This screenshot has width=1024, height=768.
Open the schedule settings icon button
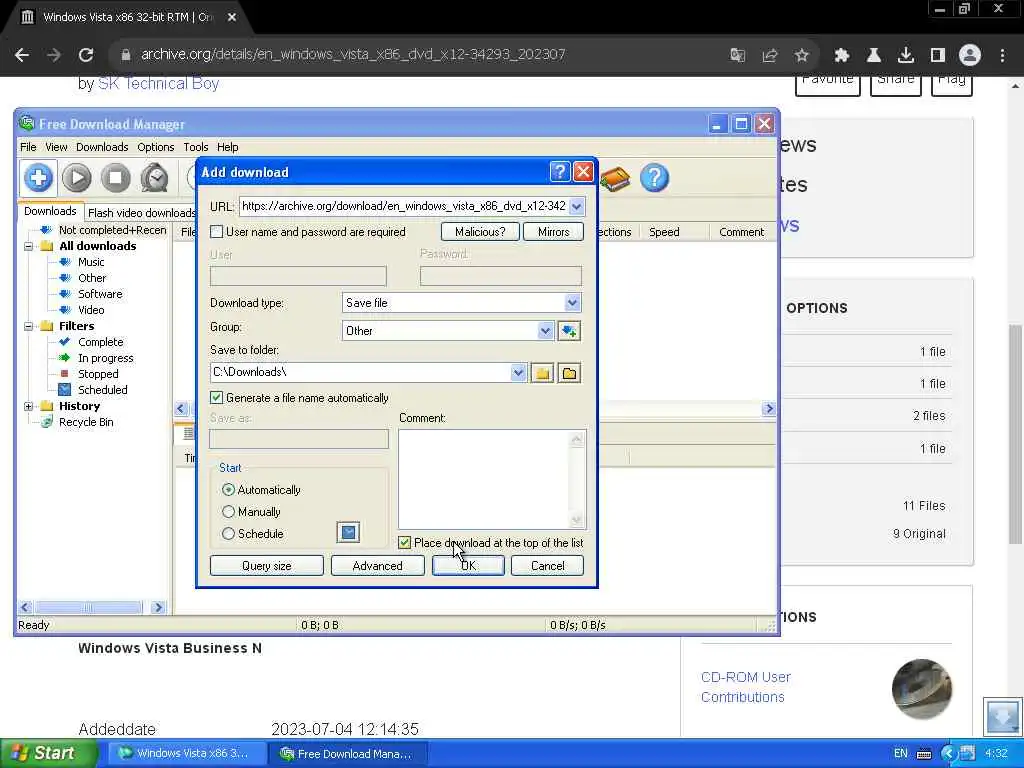[x=349, y=532]
